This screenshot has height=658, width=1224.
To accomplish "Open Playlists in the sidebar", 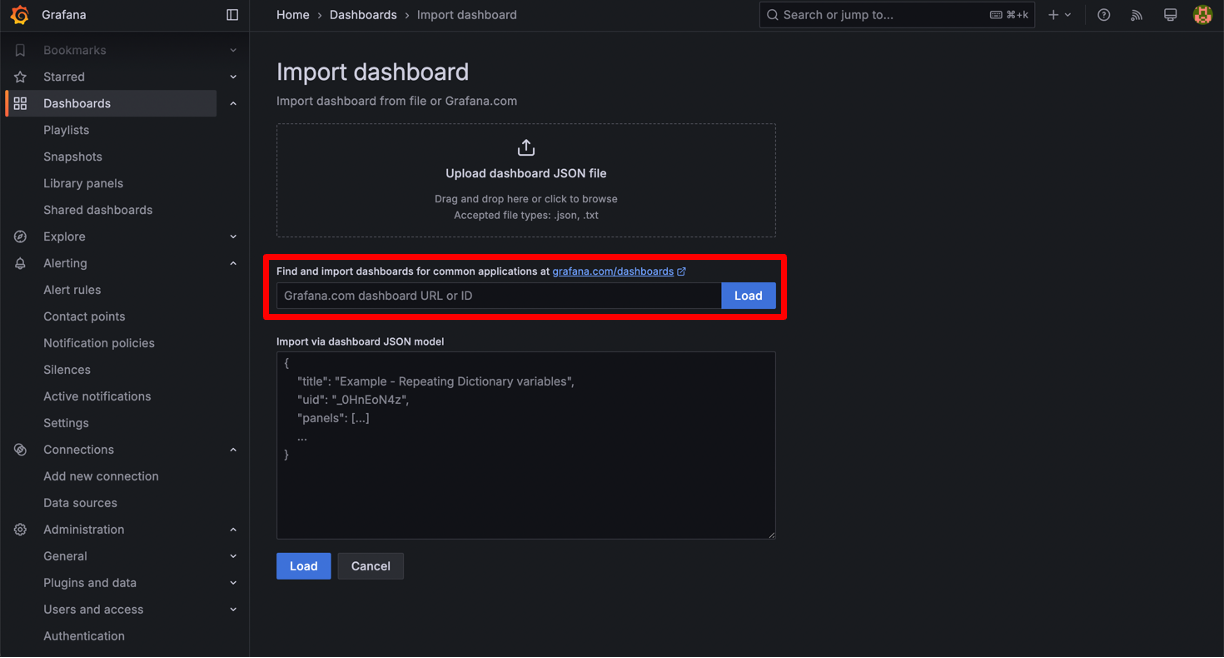I will coord(66,130).
